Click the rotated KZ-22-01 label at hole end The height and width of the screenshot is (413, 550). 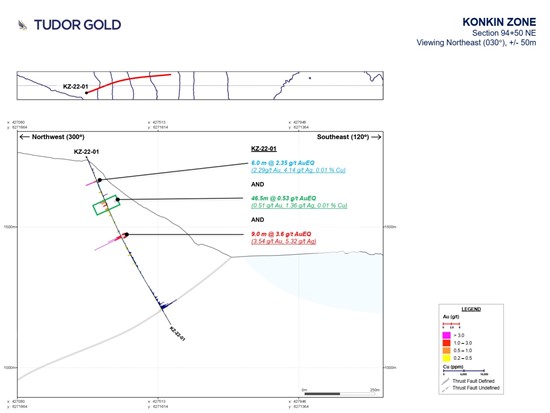tap(177, 334)
